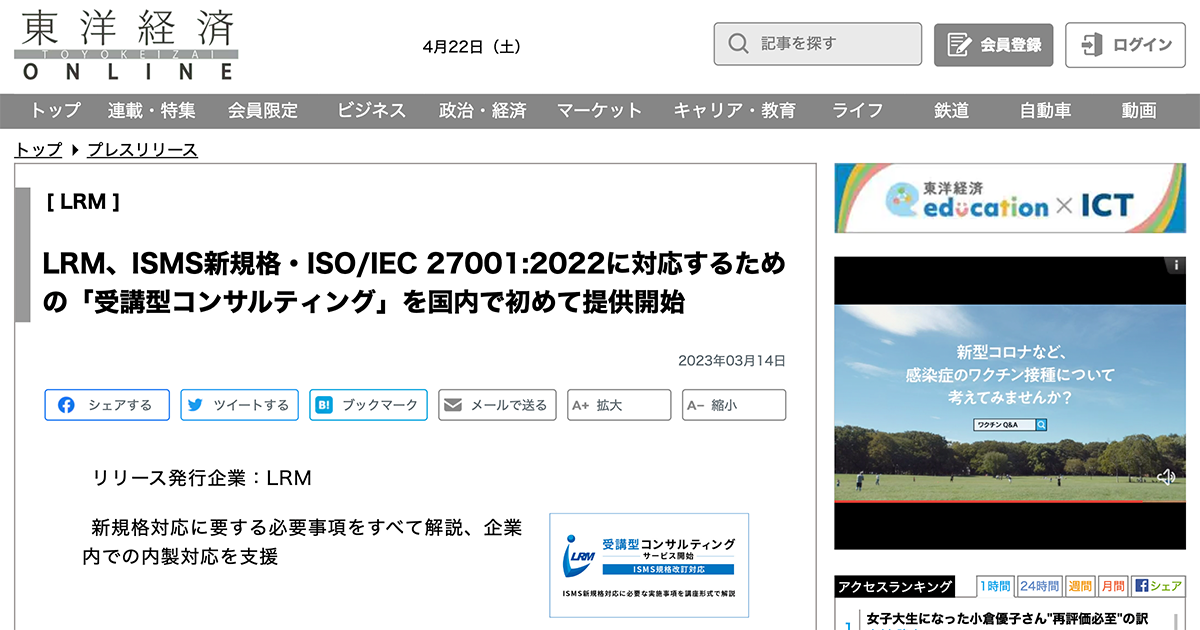Image resolution: width=1200 pixels, height=630 pixels.
Task: Select 政治・経済 in the navigation bar
Action: point(482,111)
